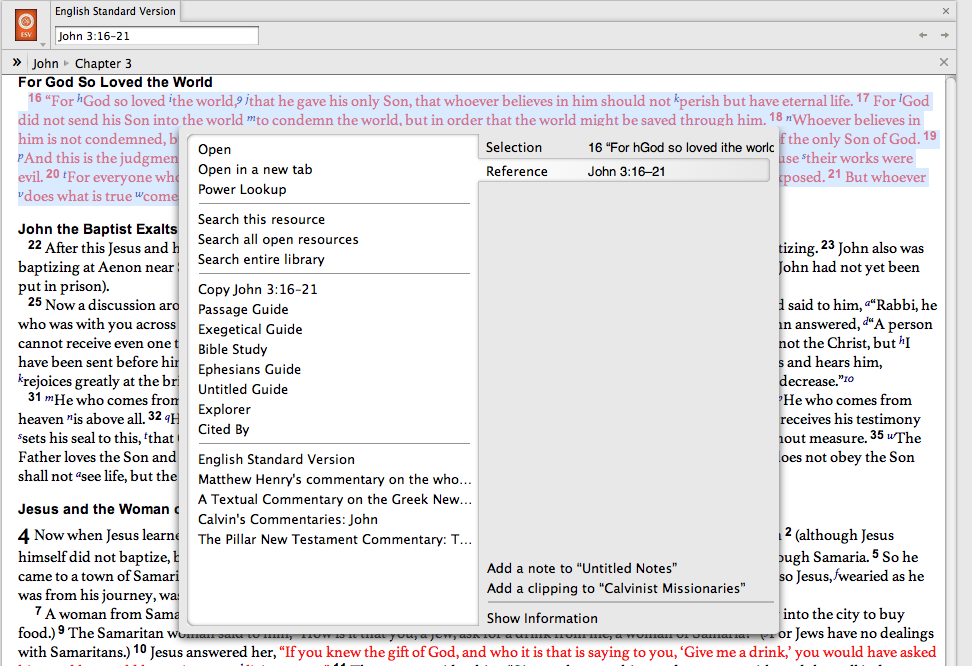
Task: Click the back navigation arrow
Action: (x=923, y=35)
